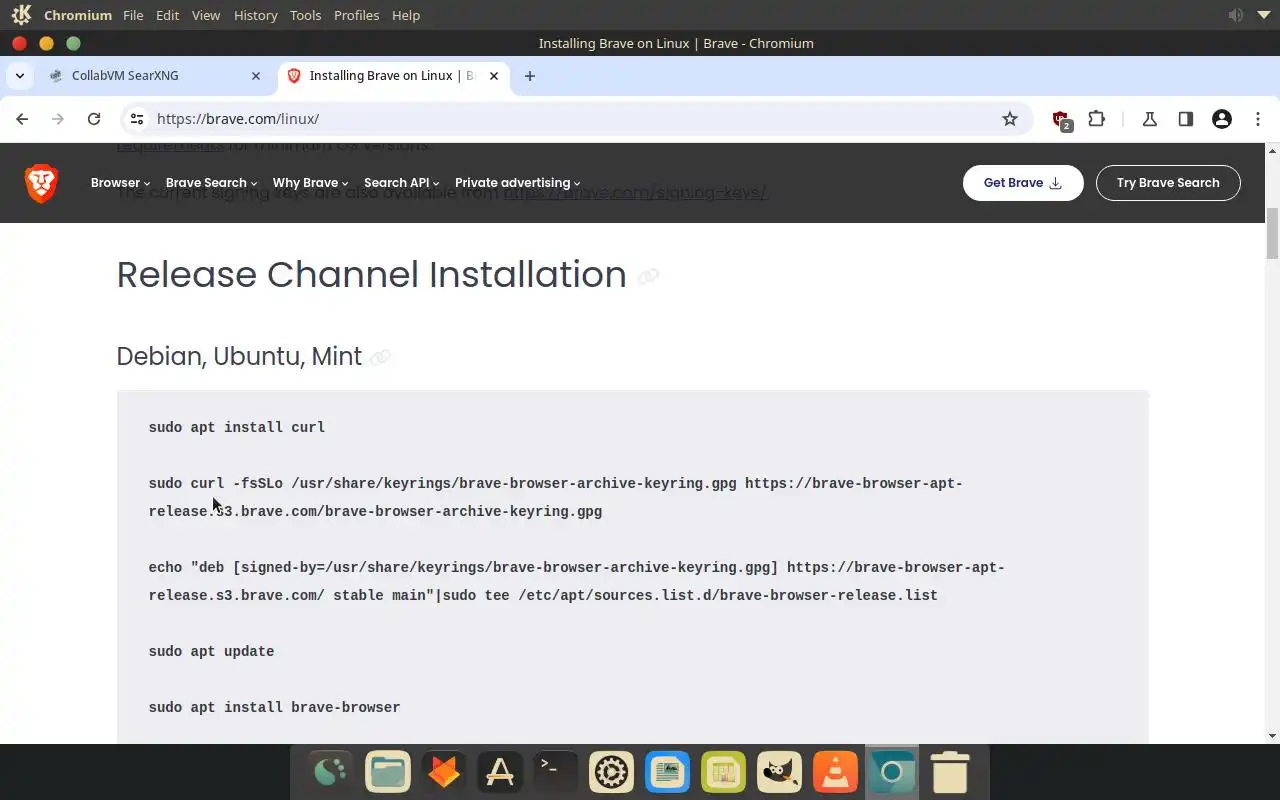The width and height of the screenshot is (1280, 800).
Task: Open the Chromium application menu
Action: (x=78, y=15)
